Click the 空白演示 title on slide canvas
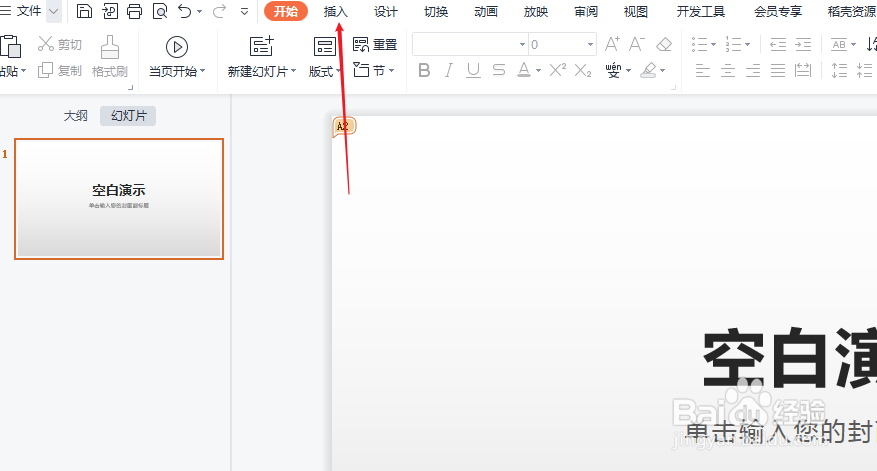This screenshot has width=877, height=471. point(789,358)
